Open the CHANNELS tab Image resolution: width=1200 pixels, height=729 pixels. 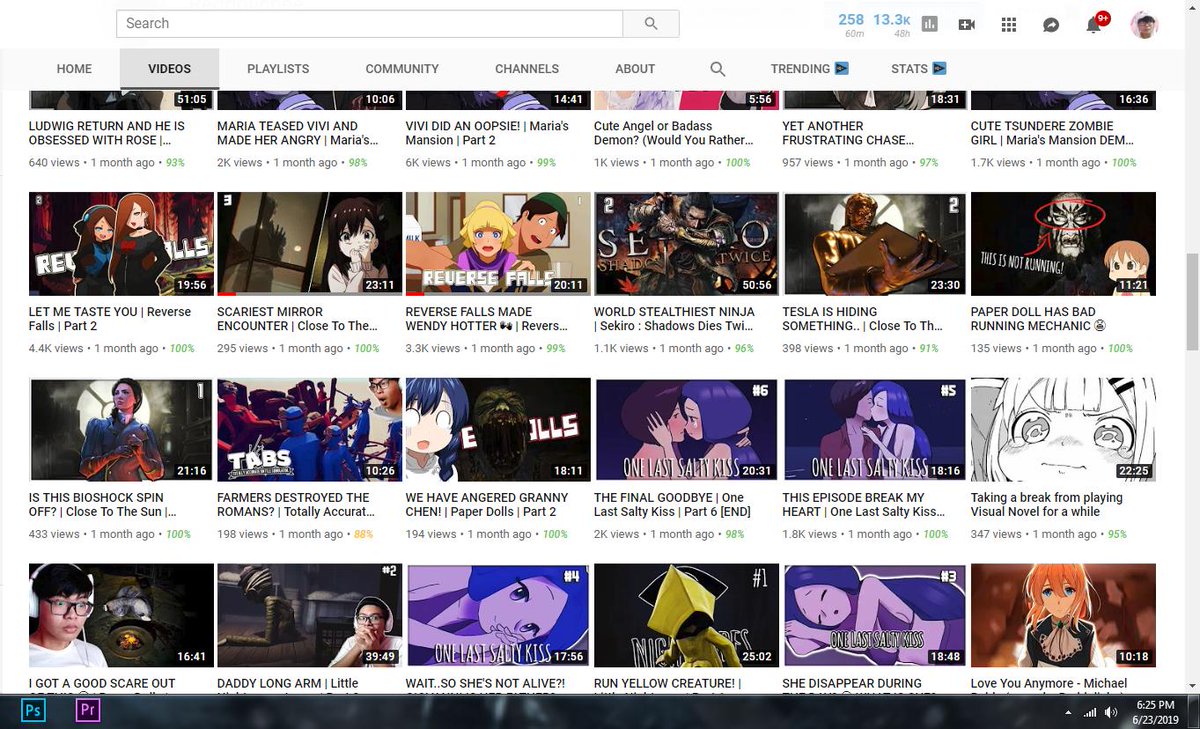[x=527, y=69]
